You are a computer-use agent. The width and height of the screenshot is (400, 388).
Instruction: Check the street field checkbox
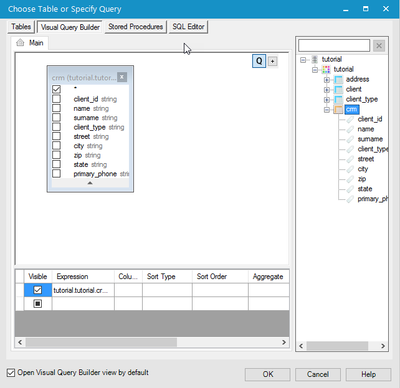click(56, 136)
